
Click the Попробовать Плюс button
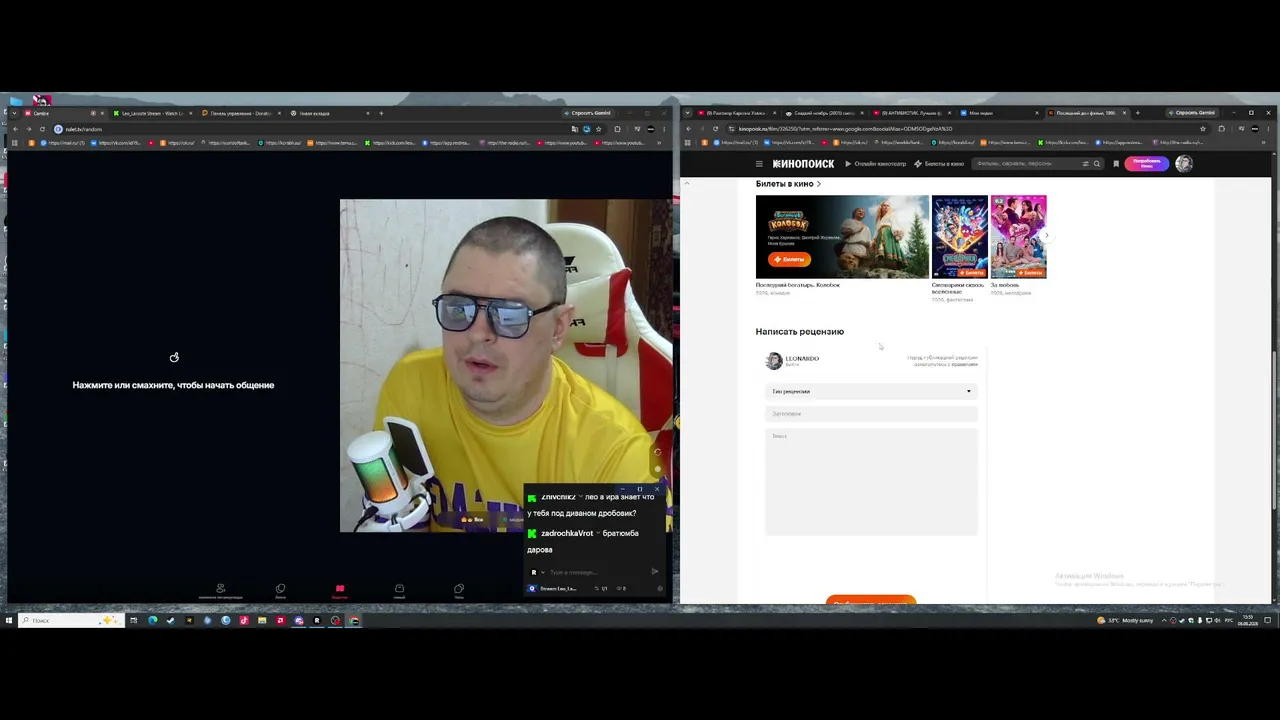point(1147,164)
